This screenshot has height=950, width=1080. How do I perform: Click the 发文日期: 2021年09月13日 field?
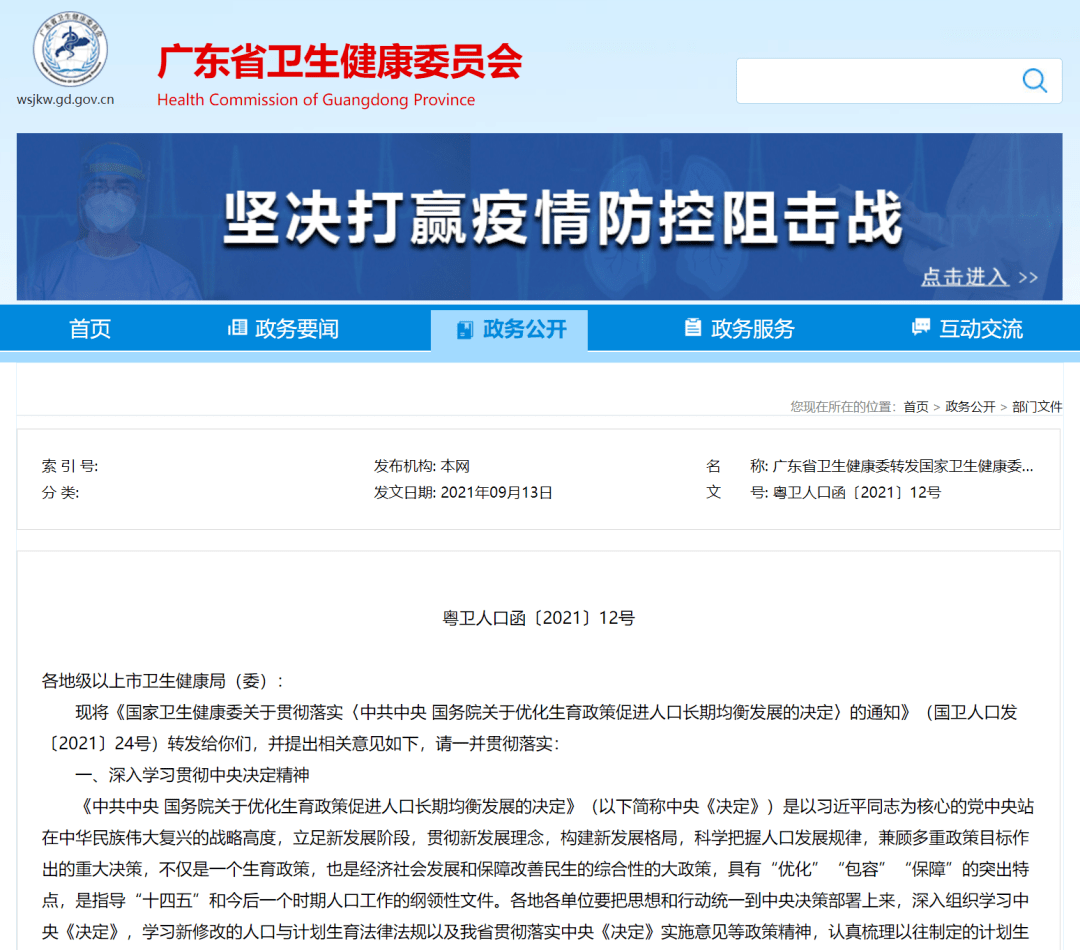tap(463, 493)
